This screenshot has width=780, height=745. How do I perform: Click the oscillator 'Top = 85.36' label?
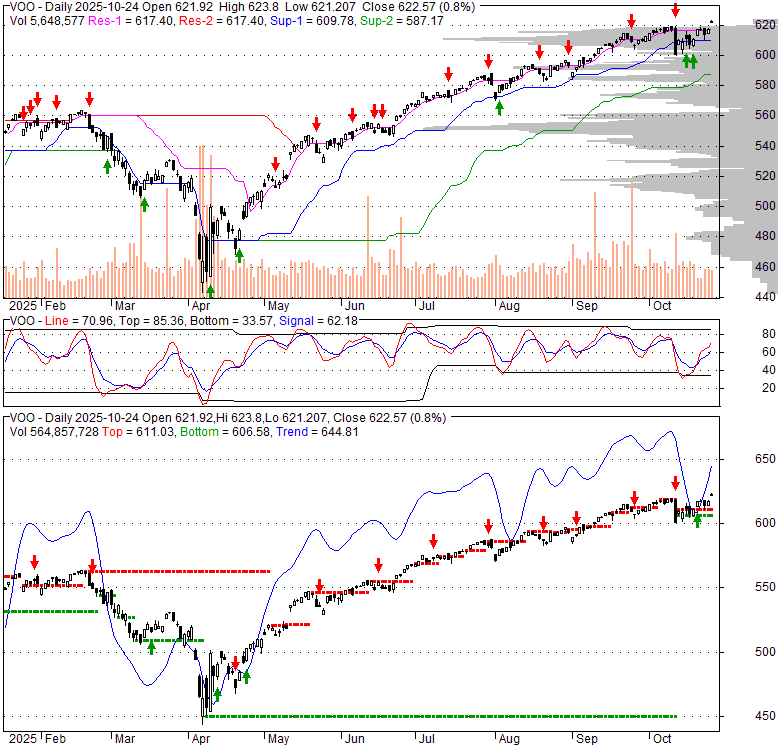(152, 321)
